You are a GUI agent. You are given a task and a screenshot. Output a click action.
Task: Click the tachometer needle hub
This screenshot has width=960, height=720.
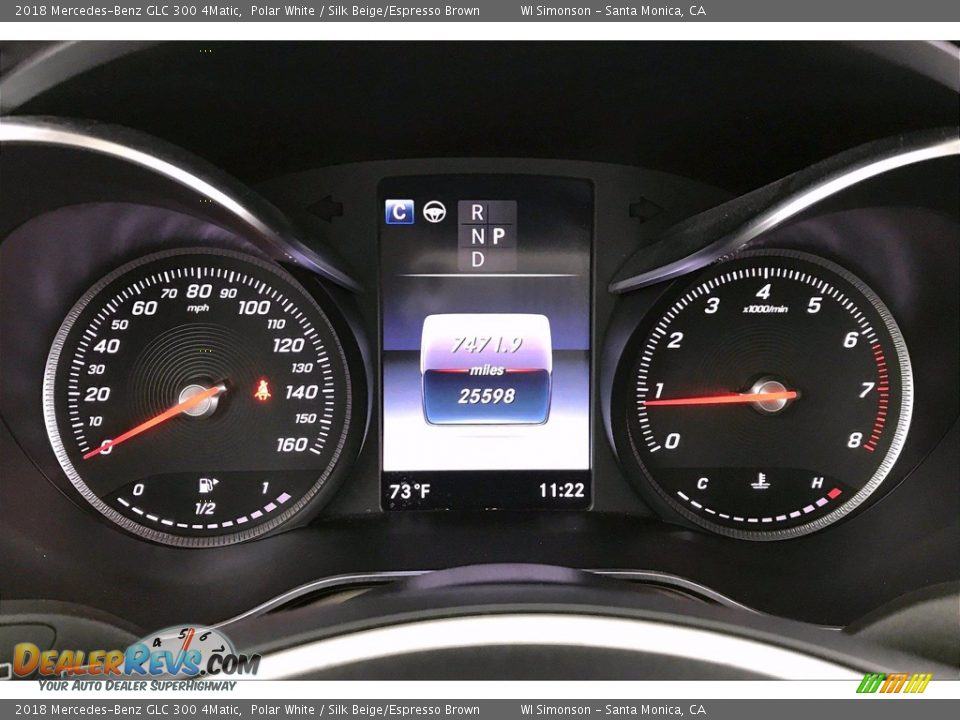coord(769,395)
